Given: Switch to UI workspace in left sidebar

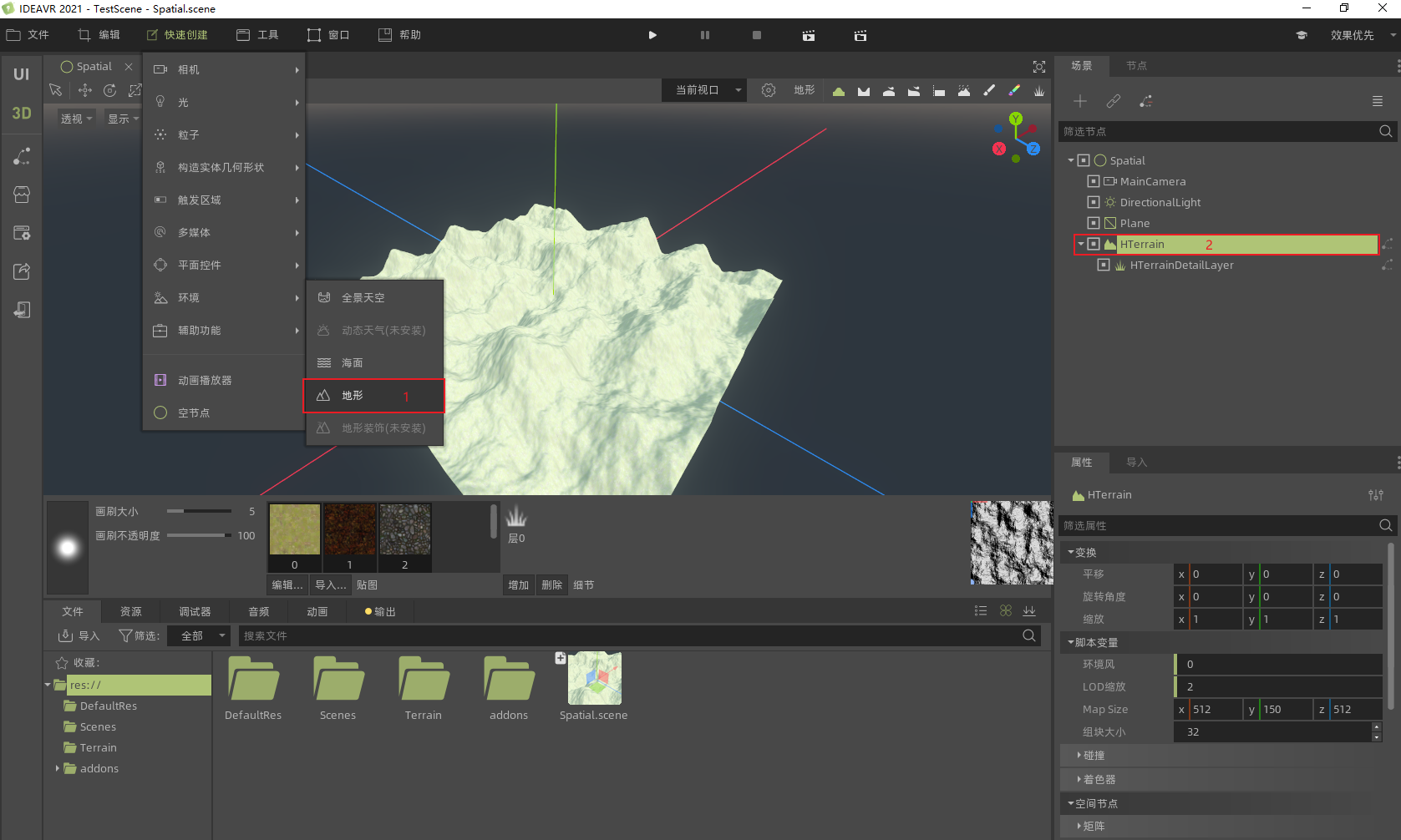Looking at the screenshot, I should pyautogui.click(x=22, y=74).
